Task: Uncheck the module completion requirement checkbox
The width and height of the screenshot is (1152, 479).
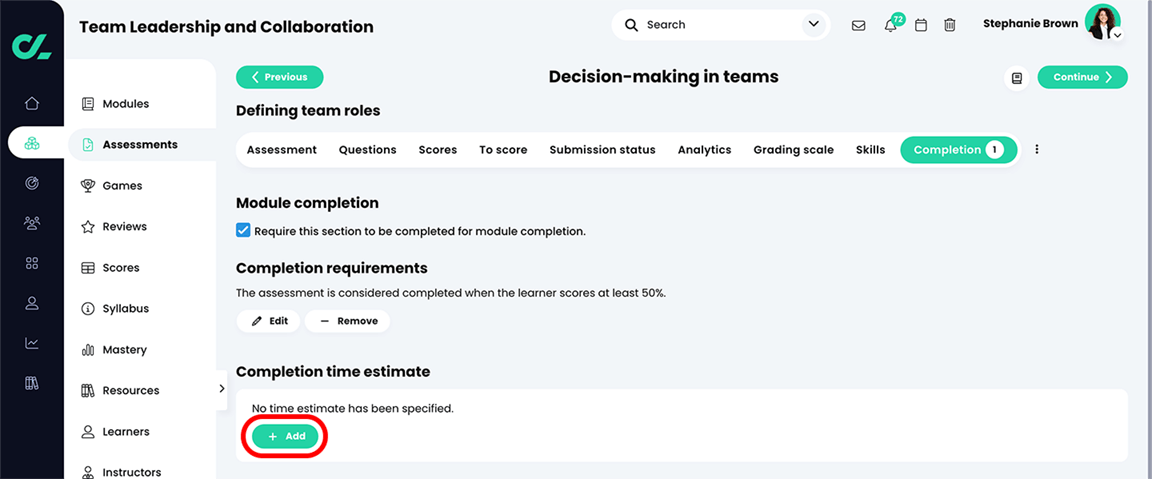Action: [x=243, y=231]
